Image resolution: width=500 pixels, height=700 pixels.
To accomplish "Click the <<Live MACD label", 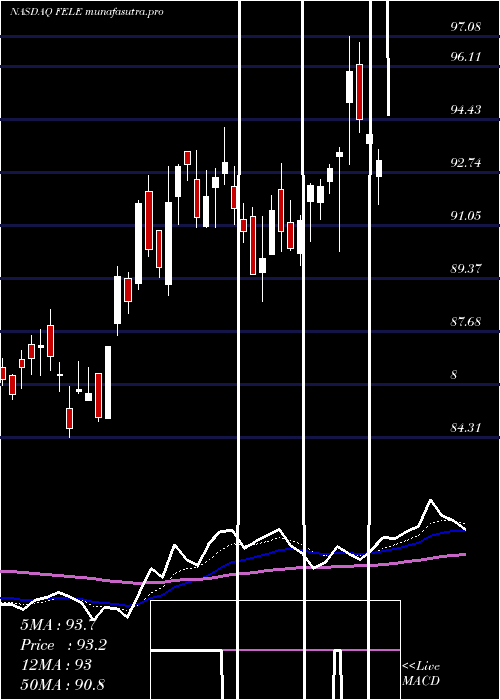I will pos(421,673).
